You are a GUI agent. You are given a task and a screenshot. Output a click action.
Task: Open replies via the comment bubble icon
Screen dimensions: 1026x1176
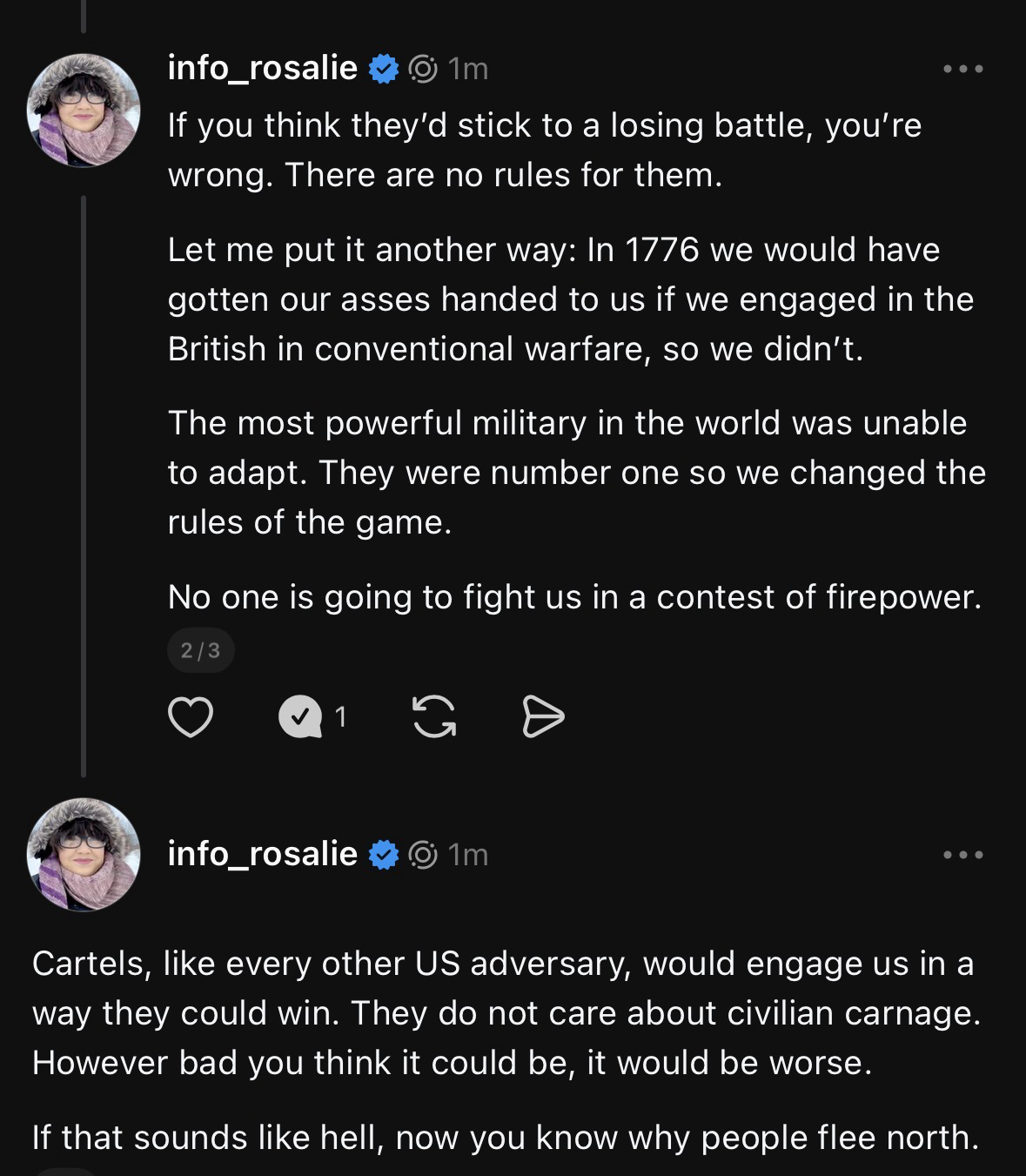click(299, 717)
